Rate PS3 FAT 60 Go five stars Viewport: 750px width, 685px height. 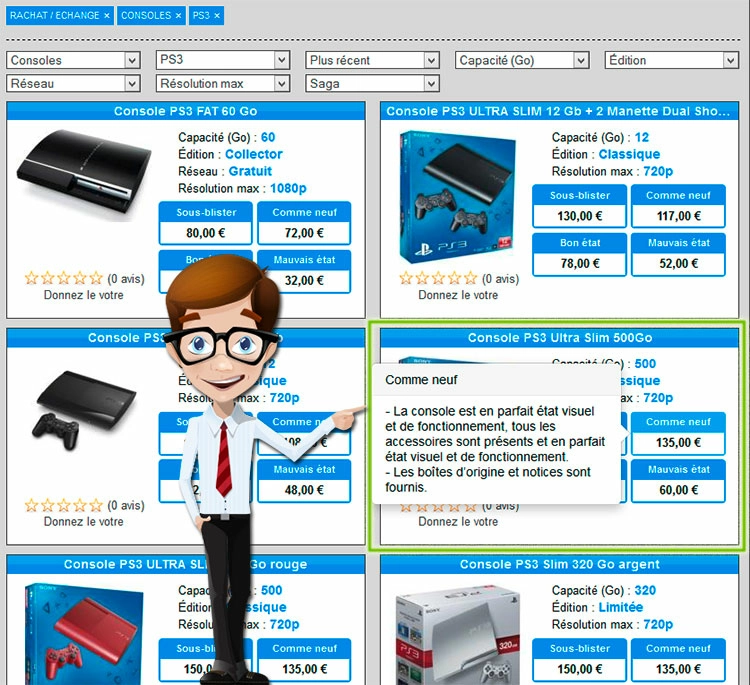(96, 279)
